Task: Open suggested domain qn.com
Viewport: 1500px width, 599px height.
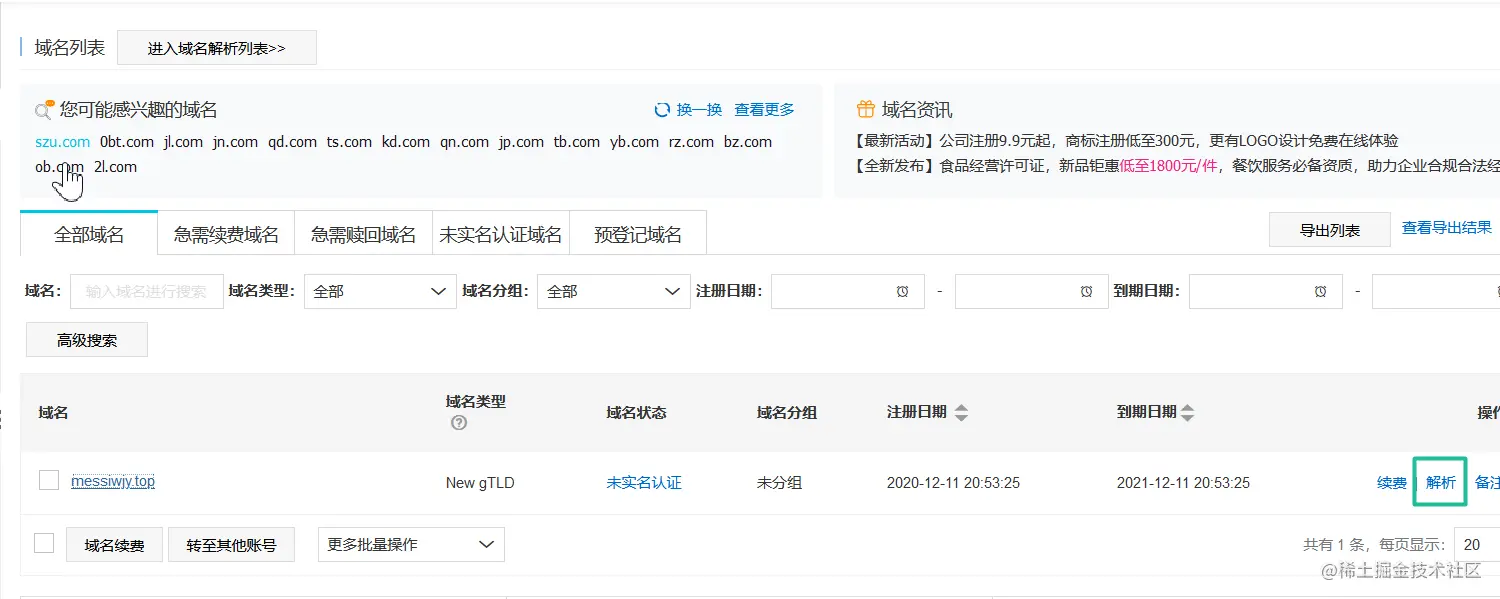Action: click(464, 142)
